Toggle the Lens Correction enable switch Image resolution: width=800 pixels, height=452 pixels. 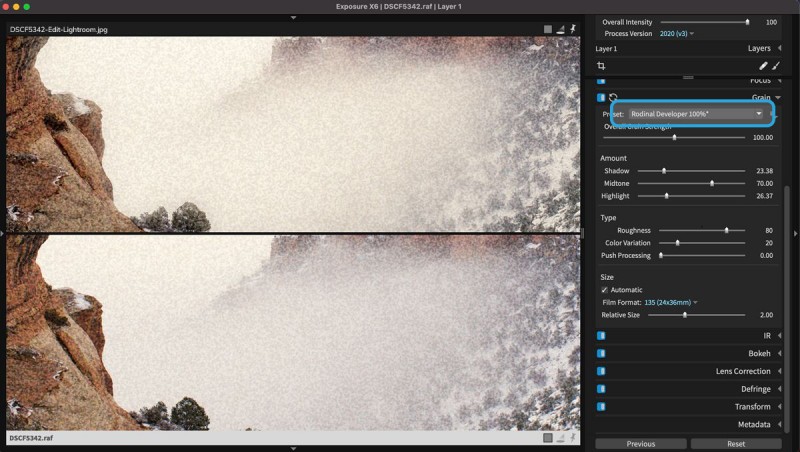coord(601,371)
